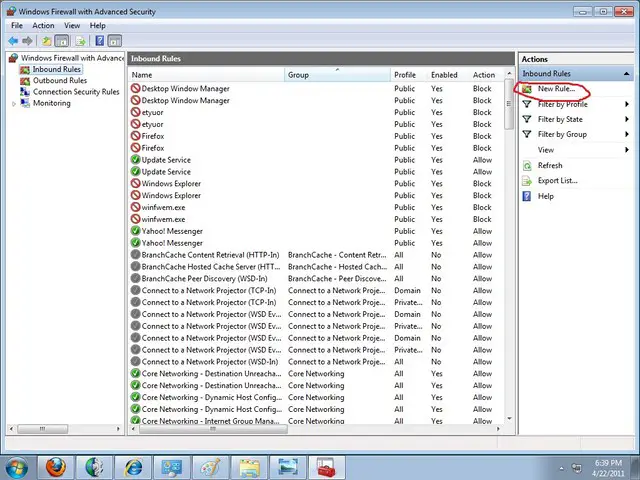
Task: Click the Refresh icon in Actions pane
Action: pyautogui.click(x=527, y=165)
